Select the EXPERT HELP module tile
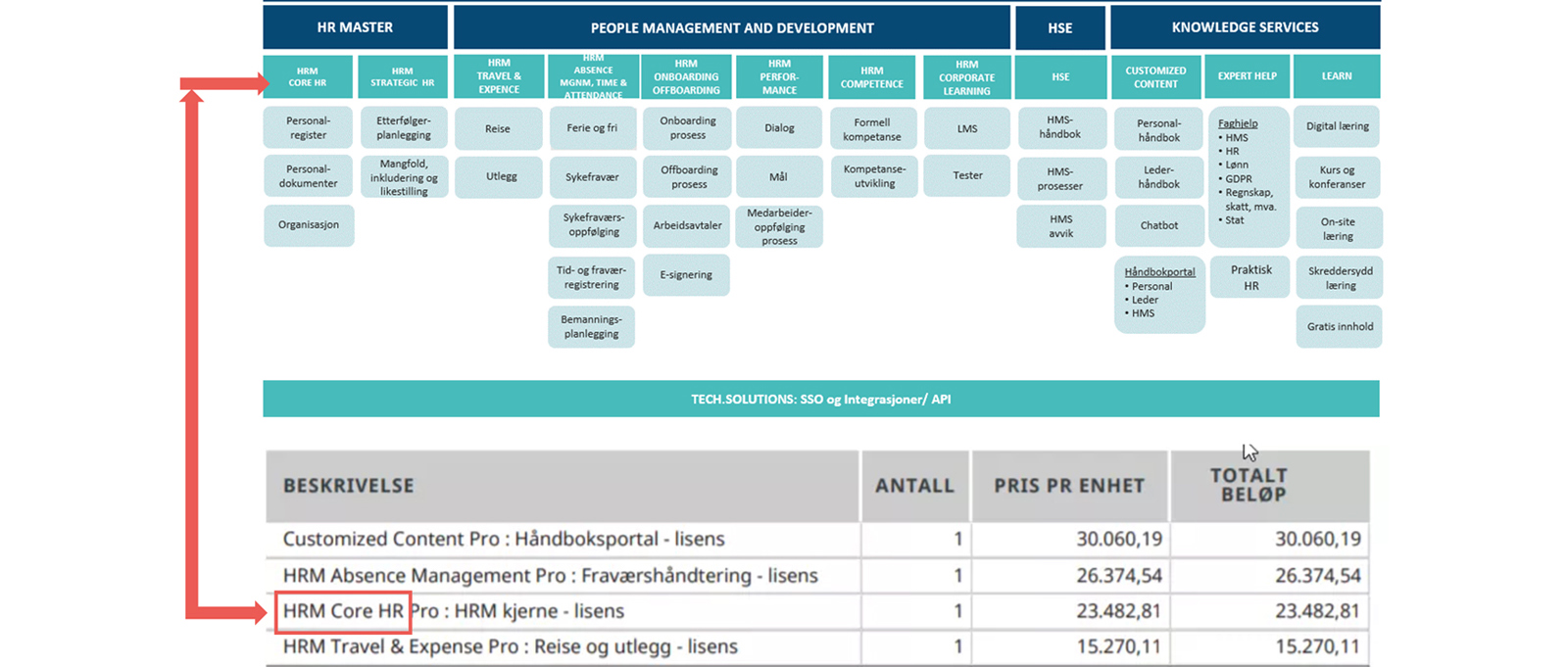Screen dimensions: 1568x667 [x=1248, y=76]
